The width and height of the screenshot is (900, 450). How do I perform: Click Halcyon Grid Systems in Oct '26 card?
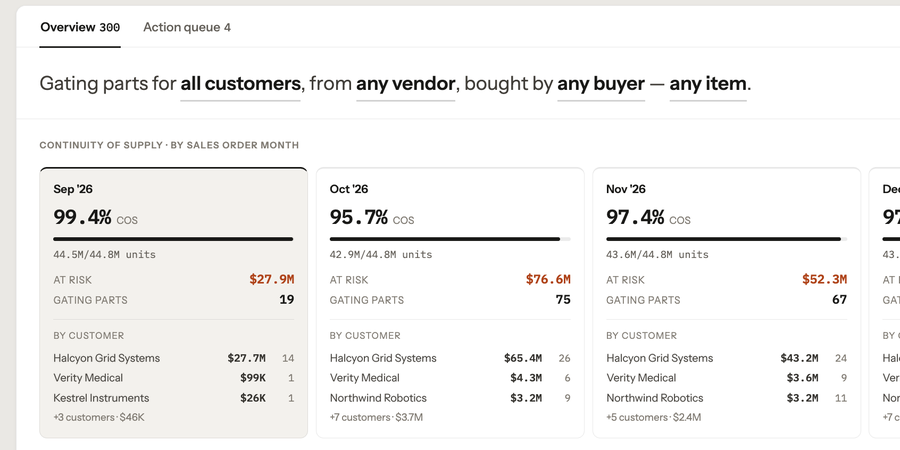[383, 358]
